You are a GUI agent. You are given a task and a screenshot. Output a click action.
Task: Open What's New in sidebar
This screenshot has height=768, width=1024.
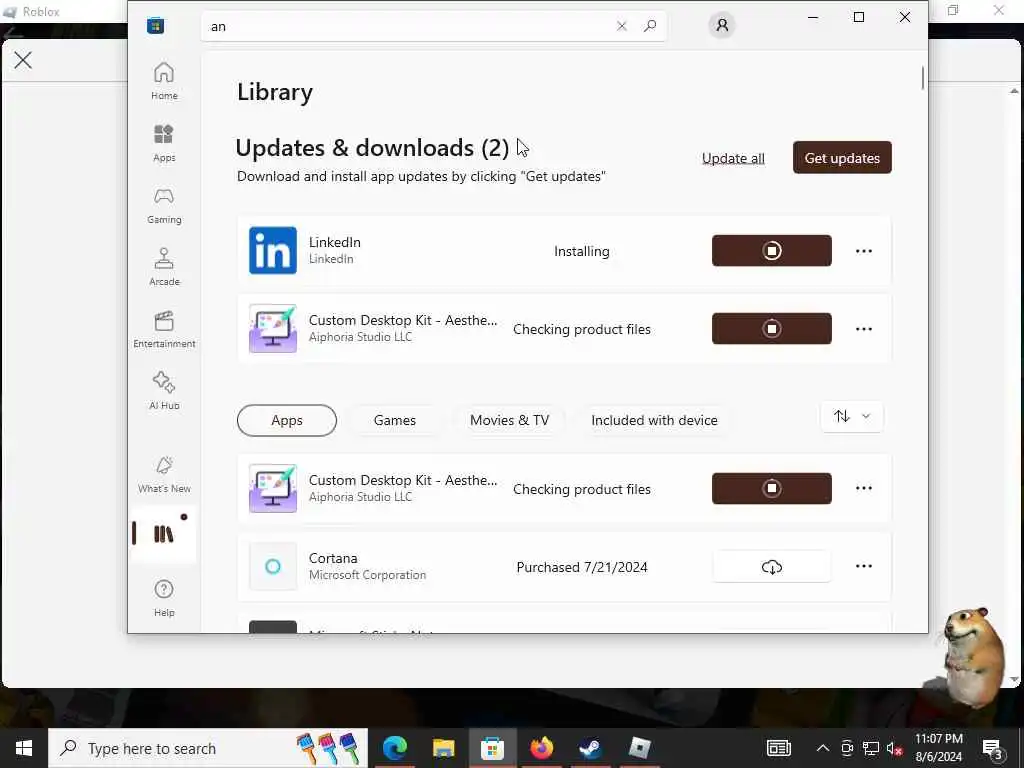[x=164, y=475]
